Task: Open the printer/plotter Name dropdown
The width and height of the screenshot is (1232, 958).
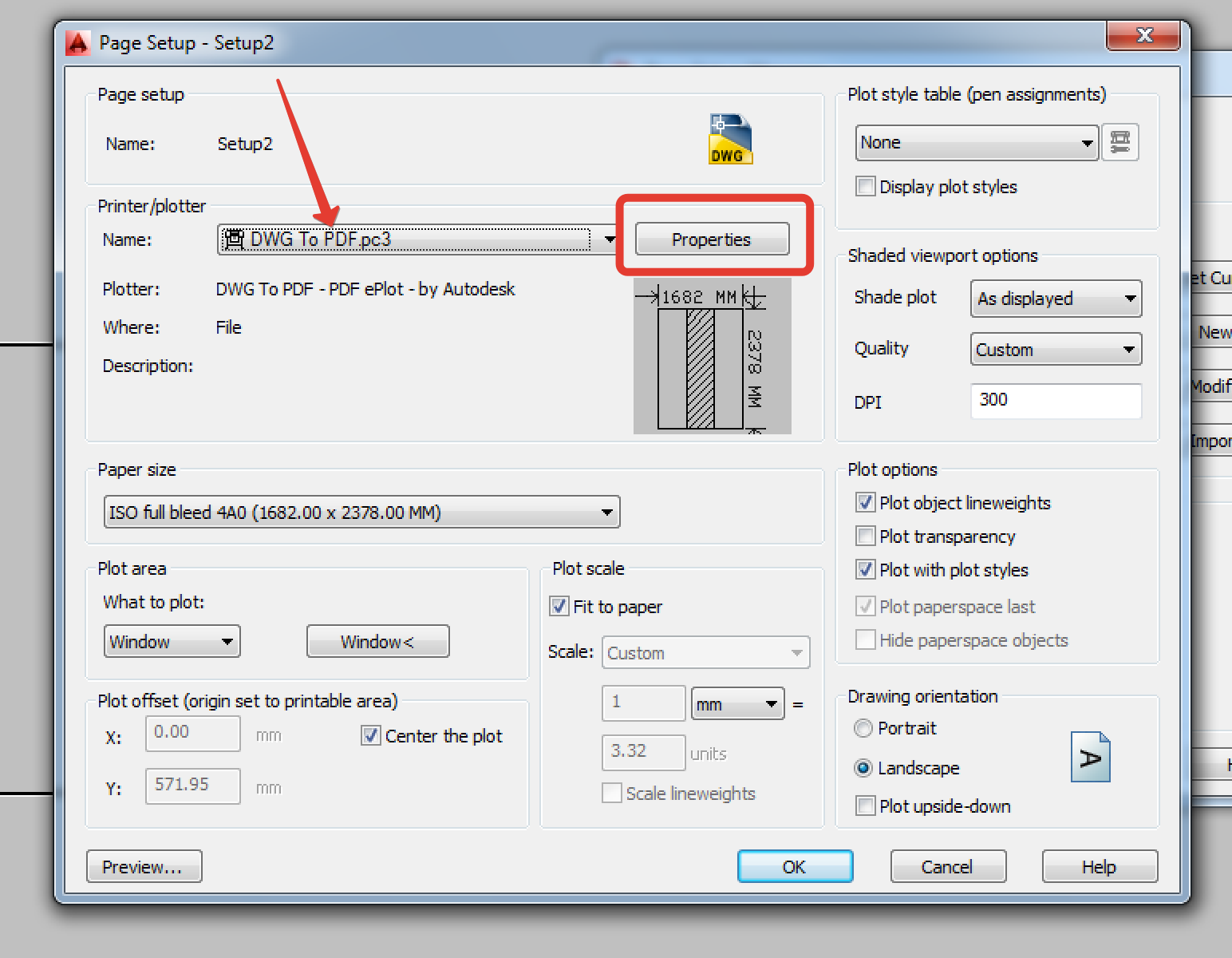Action: coord(418,239)
